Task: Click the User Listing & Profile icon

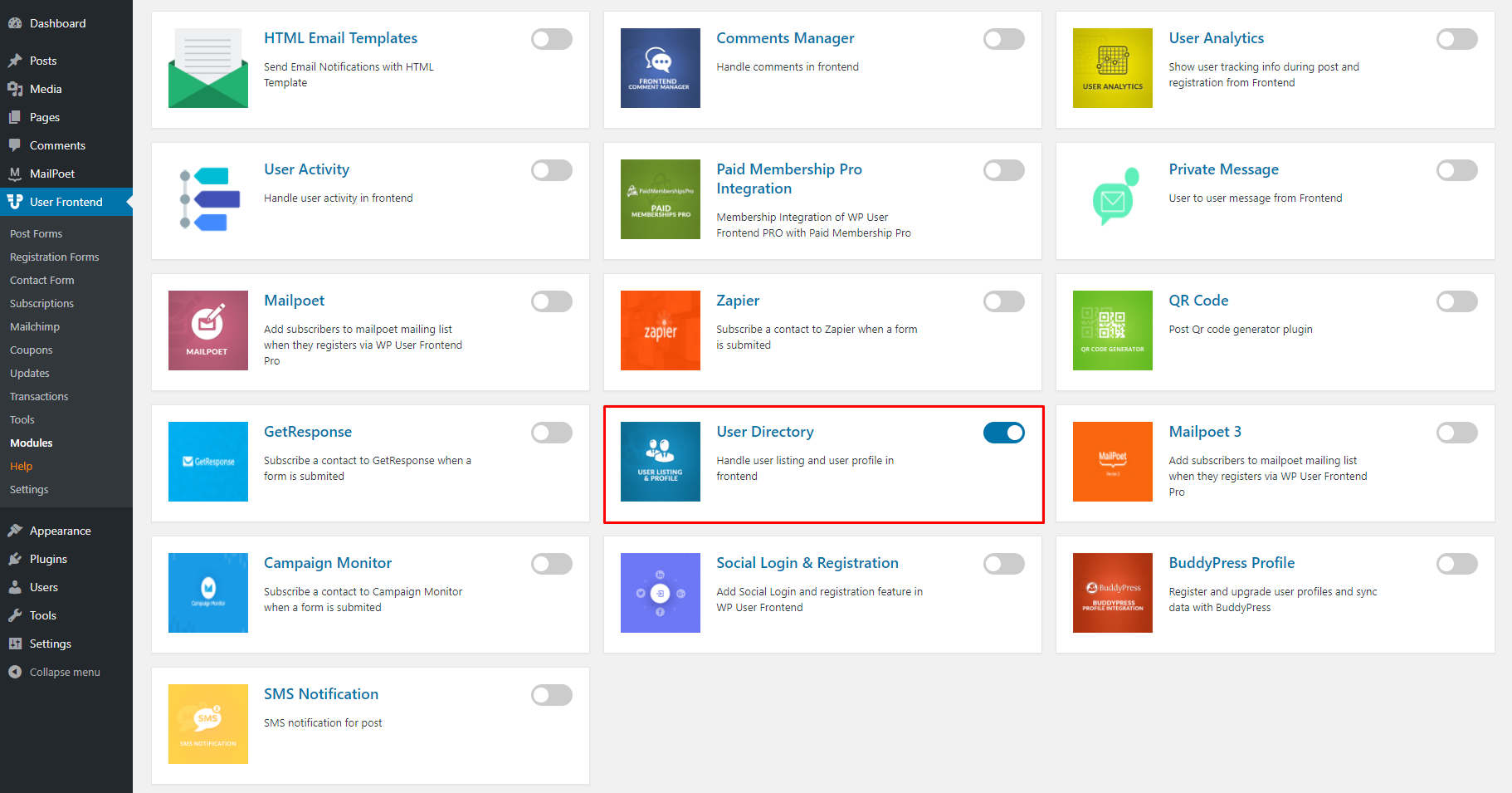Action: coord(661,462)
